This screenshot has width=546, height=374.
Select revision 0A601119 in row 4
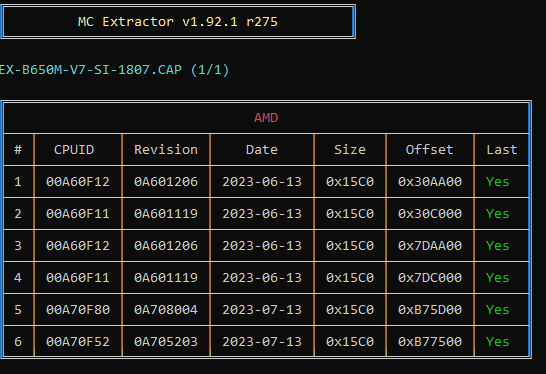(166, 278)
